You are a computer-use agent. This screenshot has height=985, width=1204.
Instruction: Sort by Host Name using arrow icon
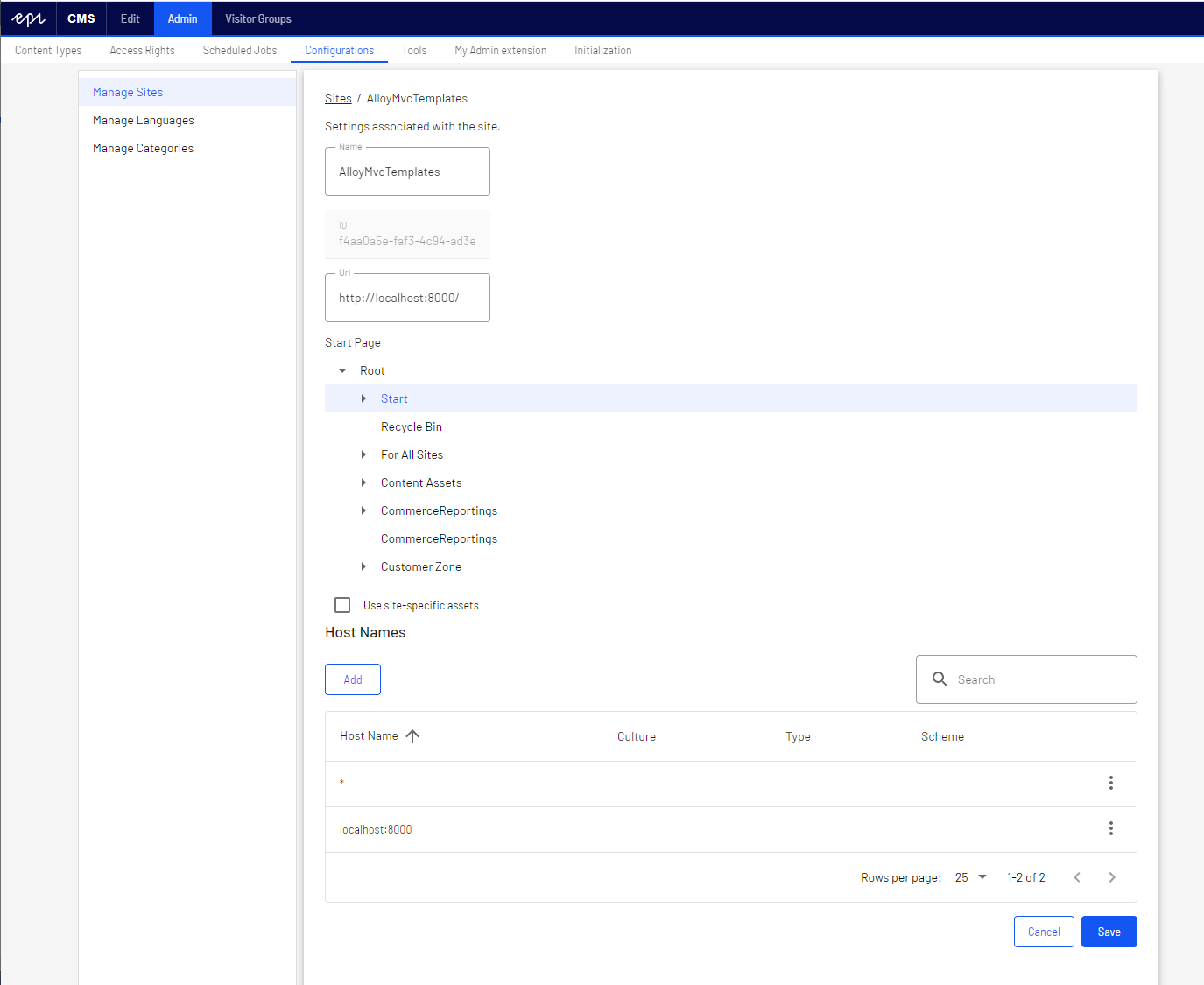[412, 736]
